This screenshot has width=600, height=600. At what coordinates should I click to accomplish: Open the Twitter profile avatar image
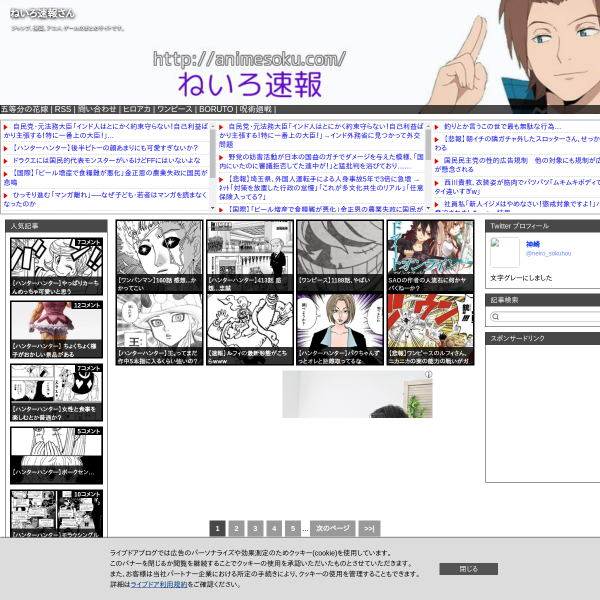tap(505, 252)
